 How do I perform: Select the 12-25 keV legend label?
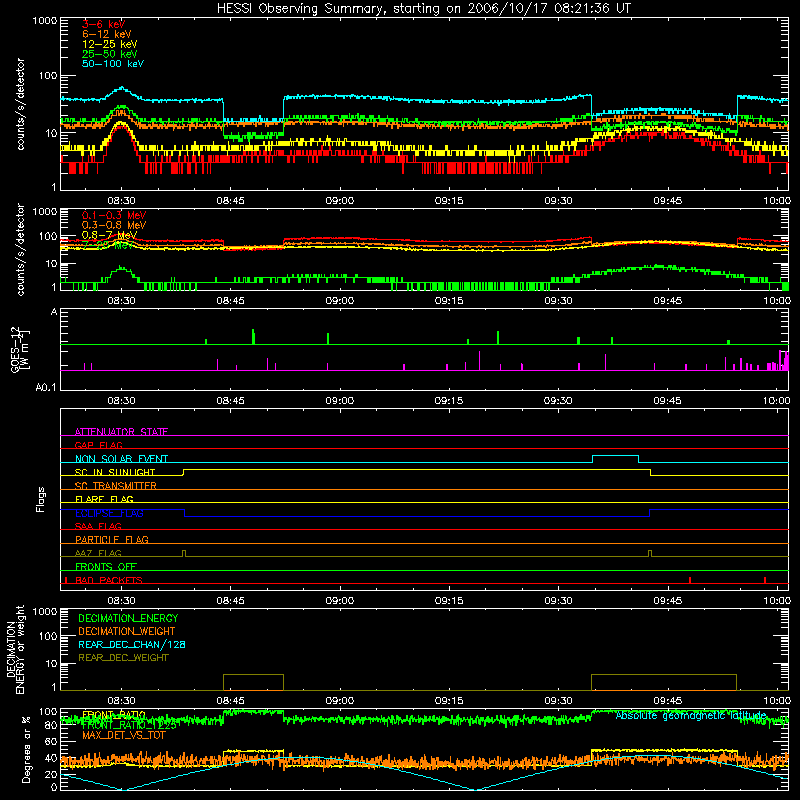(110, 44)
